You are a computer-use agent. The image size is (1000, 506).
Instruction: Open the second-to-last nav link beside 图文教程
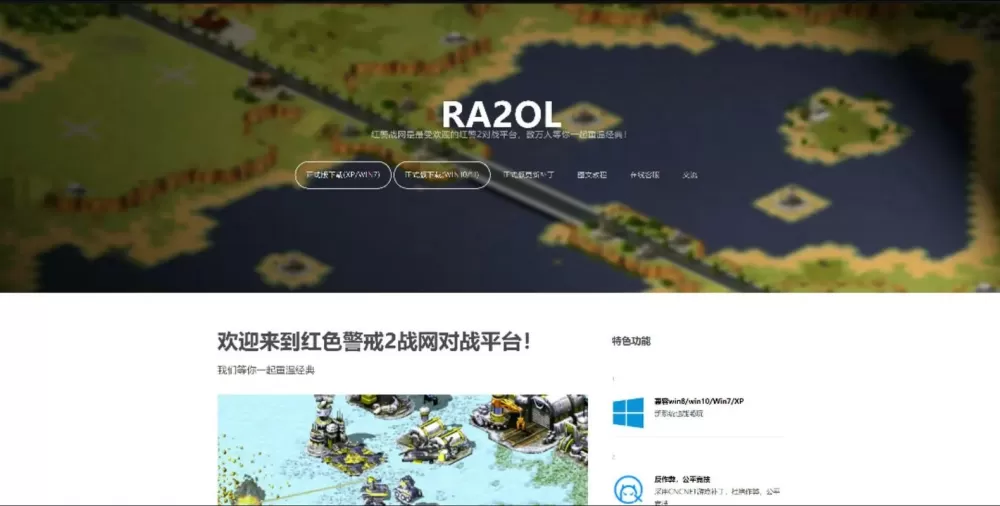point(645,175)
